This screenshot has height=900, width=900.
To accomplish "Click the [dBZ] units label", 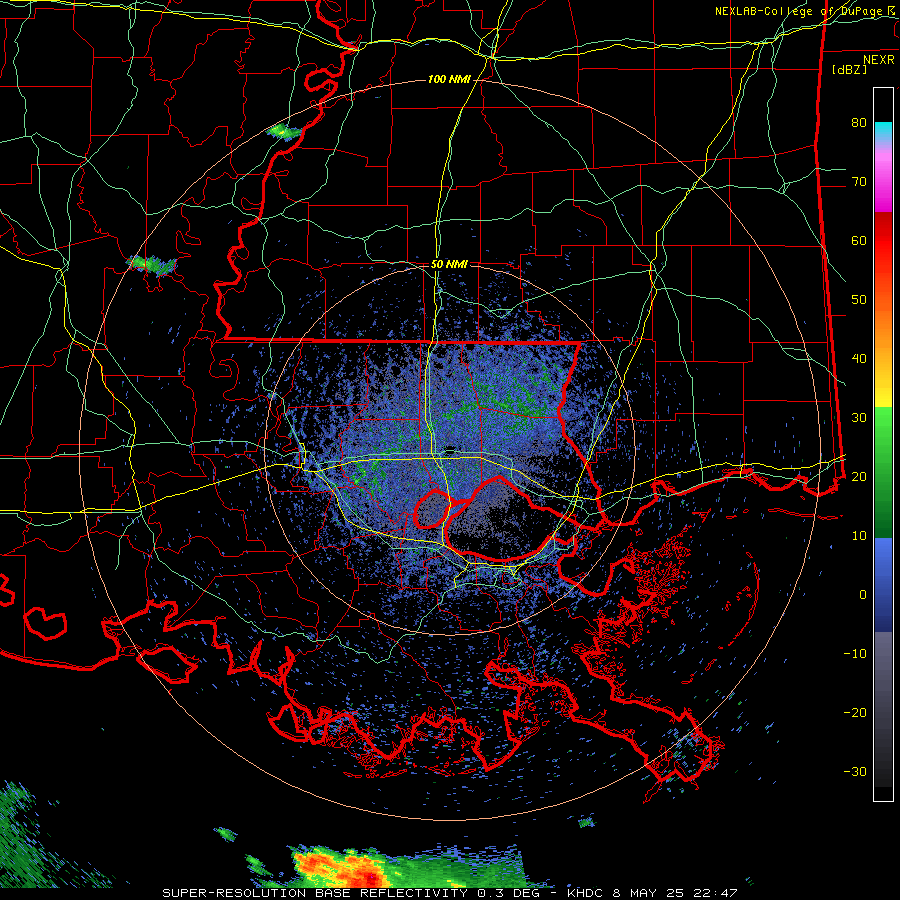I will 849,69.
